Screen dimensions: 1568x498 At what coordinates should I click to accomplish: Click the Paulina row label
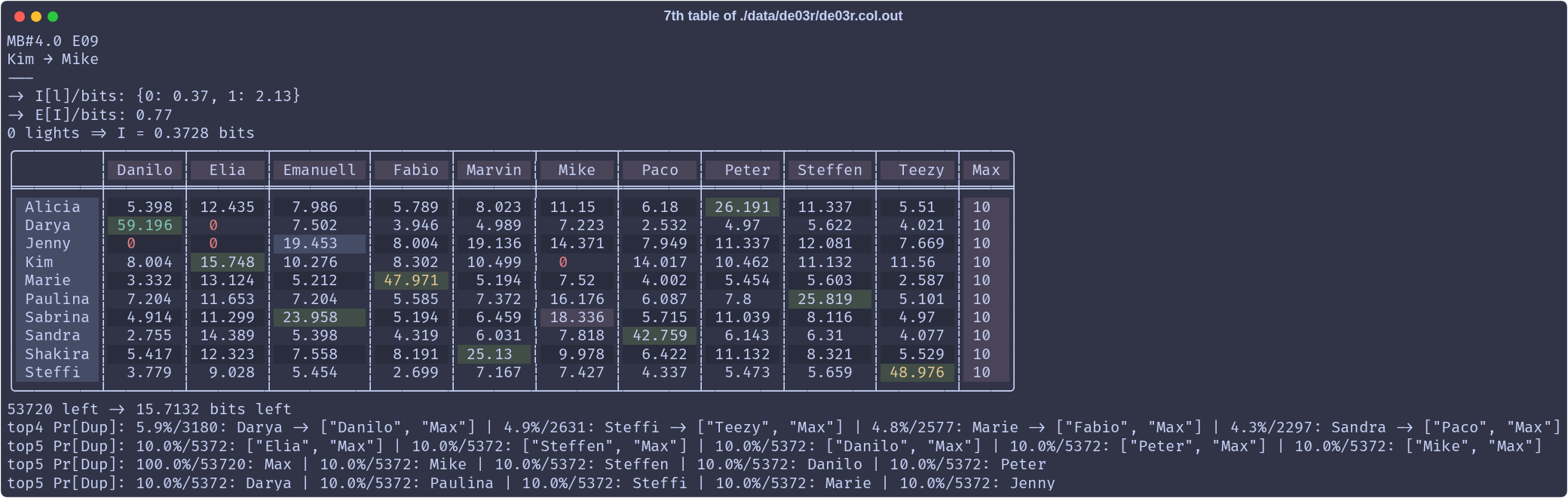[x=57, y=299]
